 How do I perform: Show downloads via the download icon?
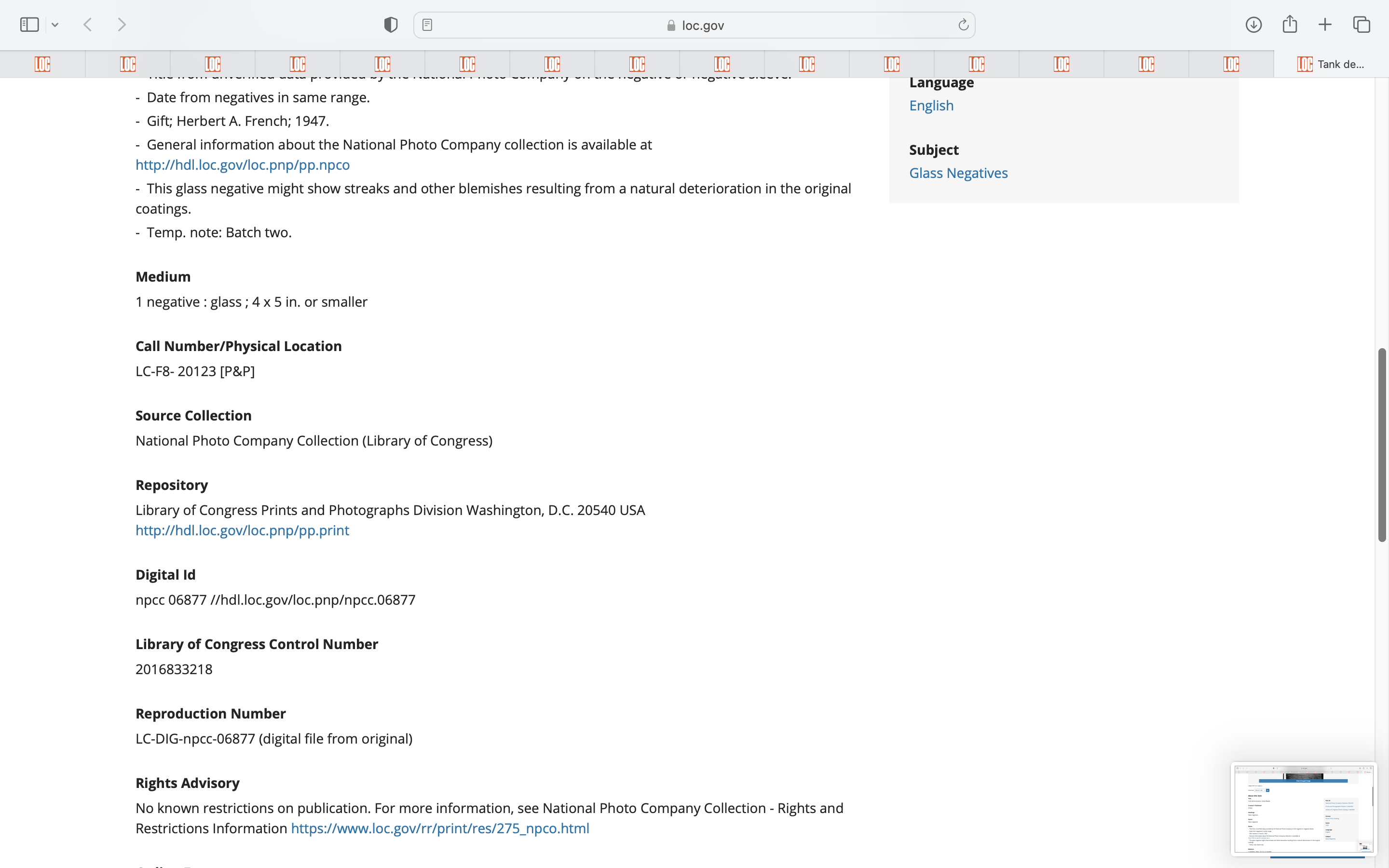pyautogui.click(x=1253, y=25)
